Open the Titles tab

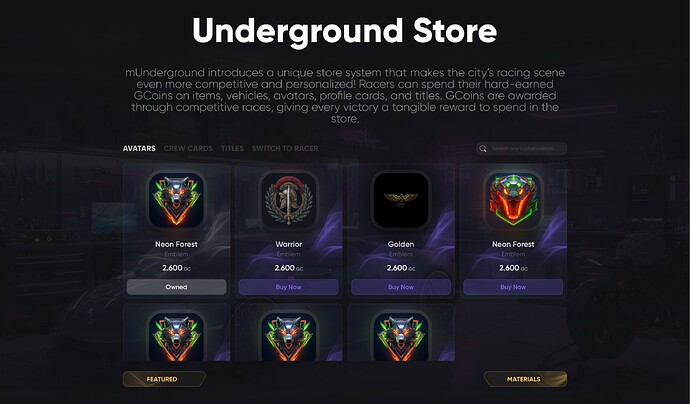(232, 148)
